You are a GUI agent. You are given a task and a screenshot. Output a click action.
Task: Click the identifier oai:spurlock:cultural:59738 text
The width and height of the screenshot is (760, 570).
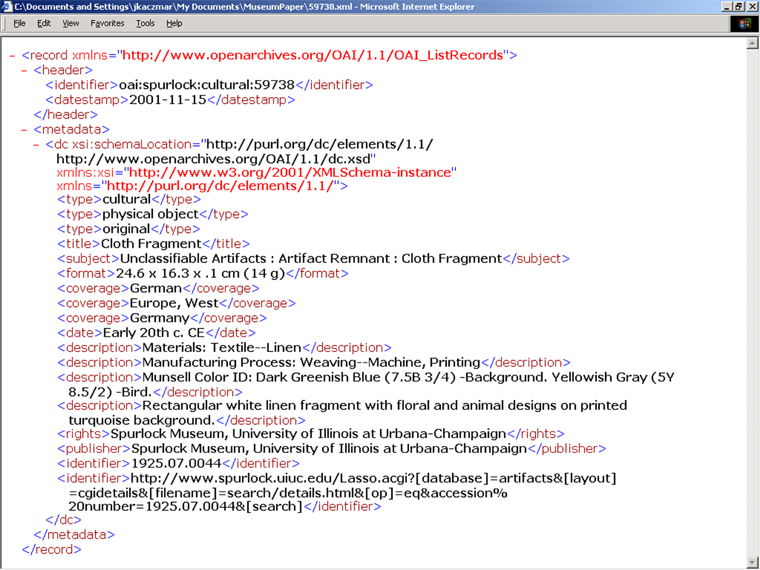tap(206, 85)
